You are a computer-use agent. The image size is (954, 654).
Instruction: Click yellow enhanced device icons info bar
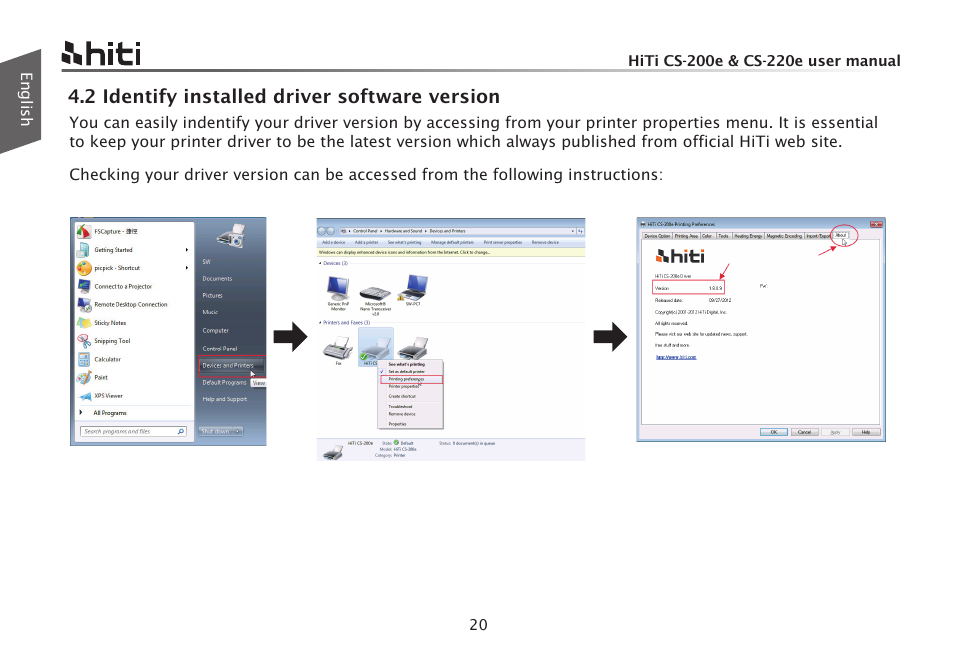click(x=451, y=252)
